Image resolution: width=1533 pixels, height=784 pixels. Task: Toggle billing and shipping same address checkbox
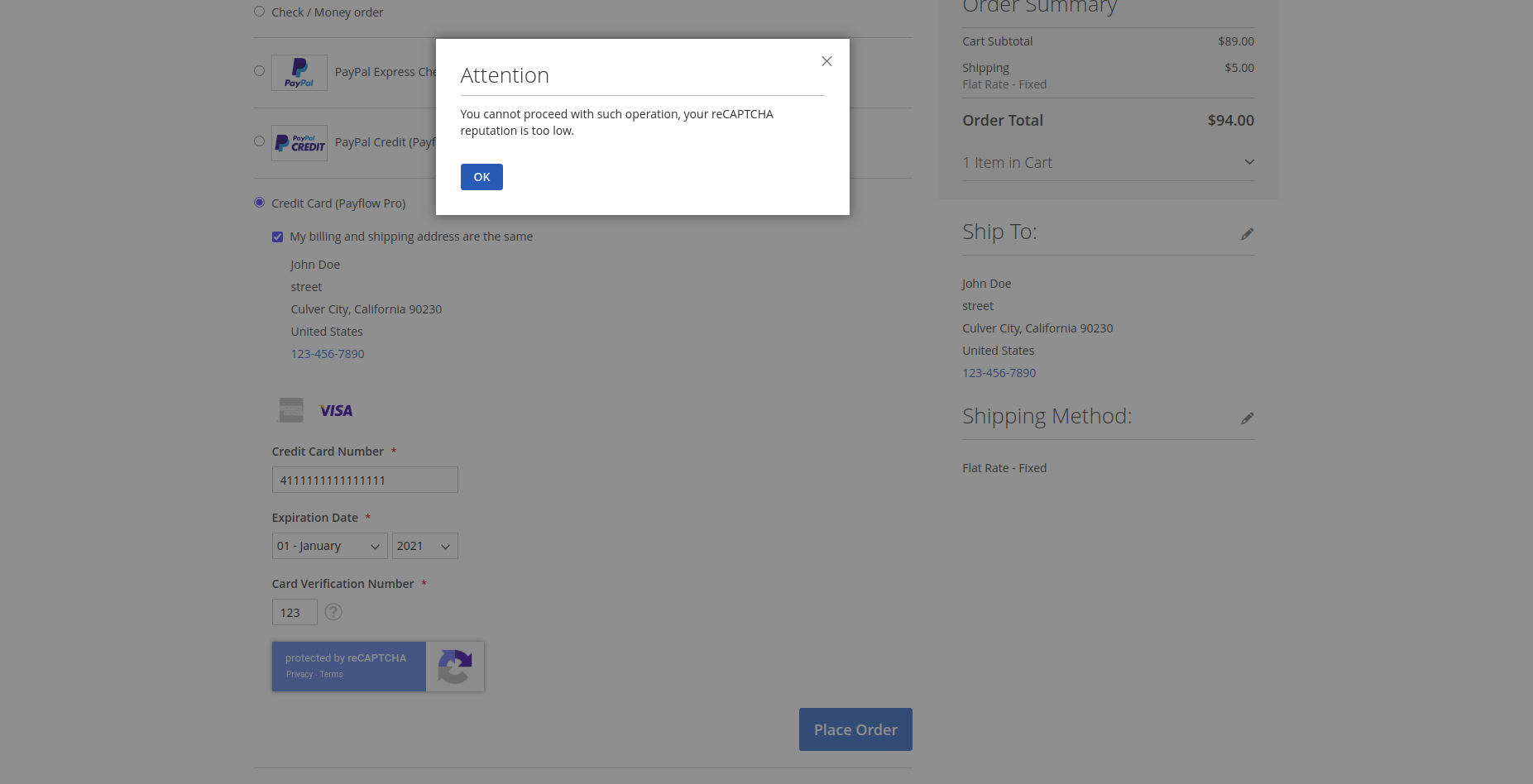pos(277,237)
